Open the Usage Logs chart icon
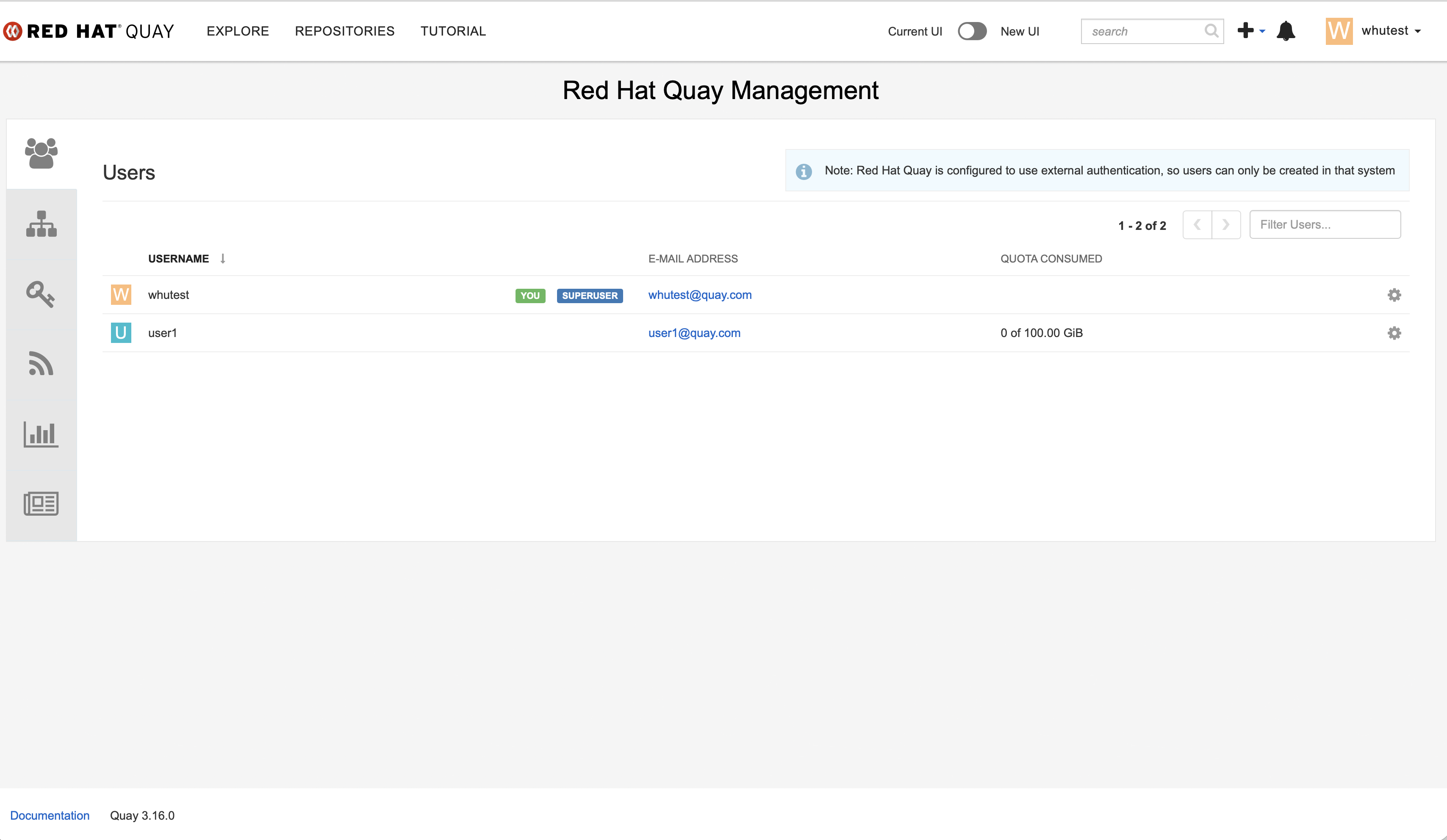The height and width of the screenshot is (840, 1447). pyautogui.click(x=41, y=434)
